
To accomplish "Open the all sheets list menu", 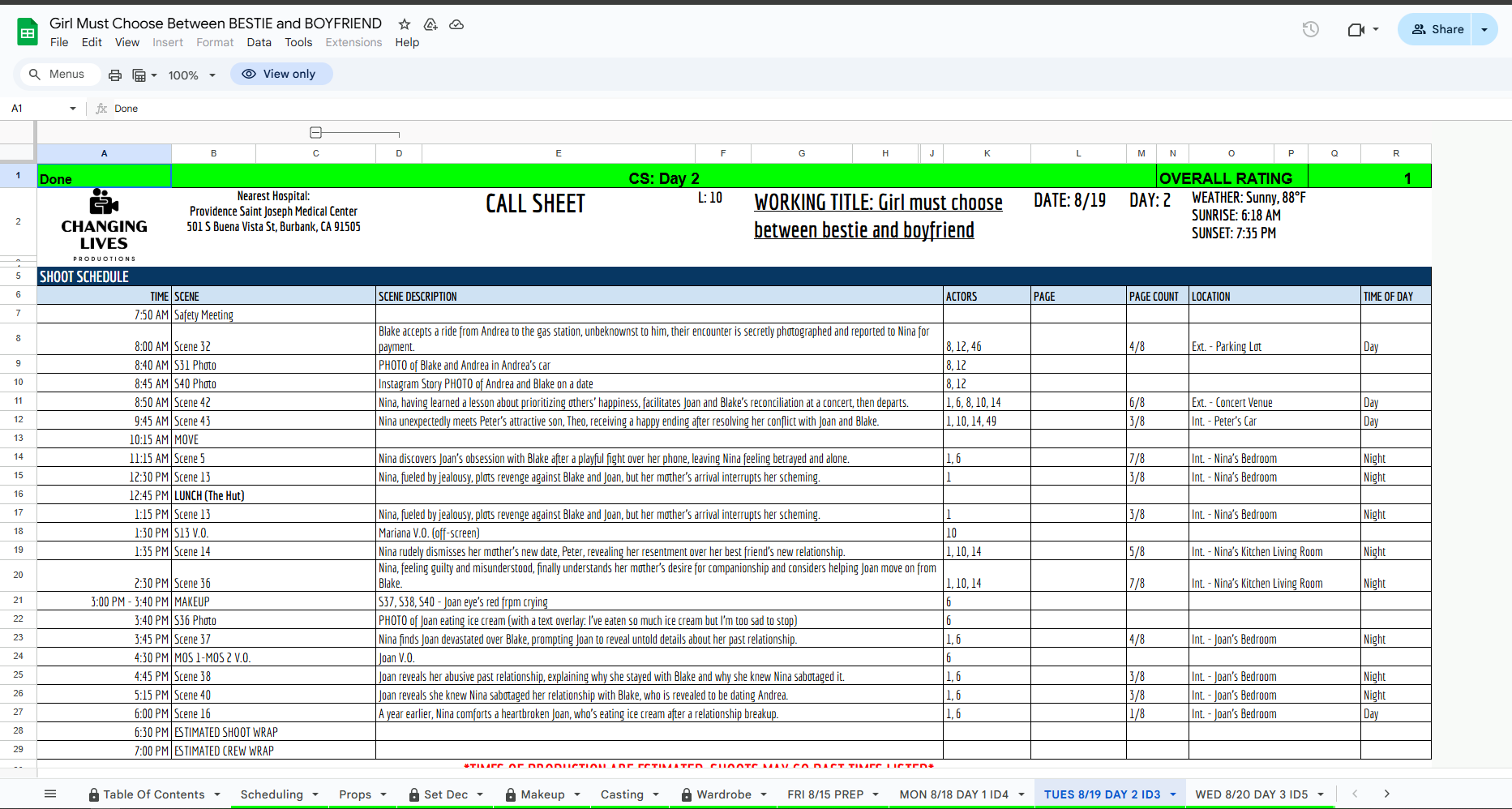I will click(x=50, y=794).
